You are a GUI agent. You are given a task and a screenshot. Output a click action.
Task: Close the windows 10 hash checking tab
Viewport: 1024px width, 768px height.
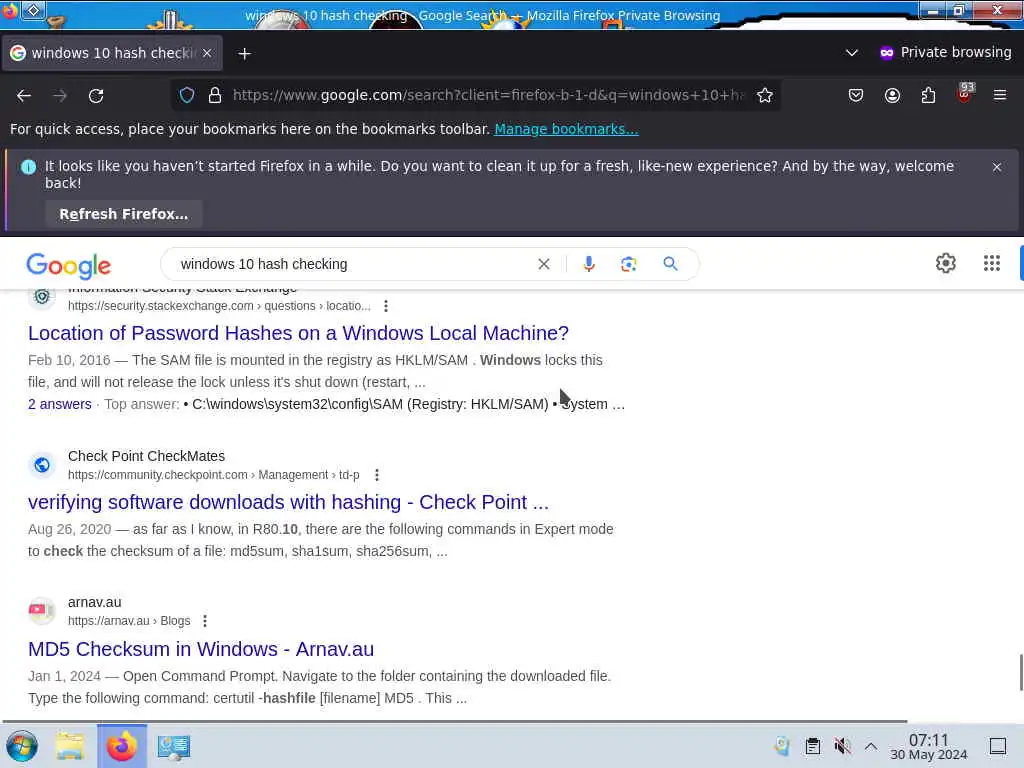pyautogui.click(x=207, y=53)
